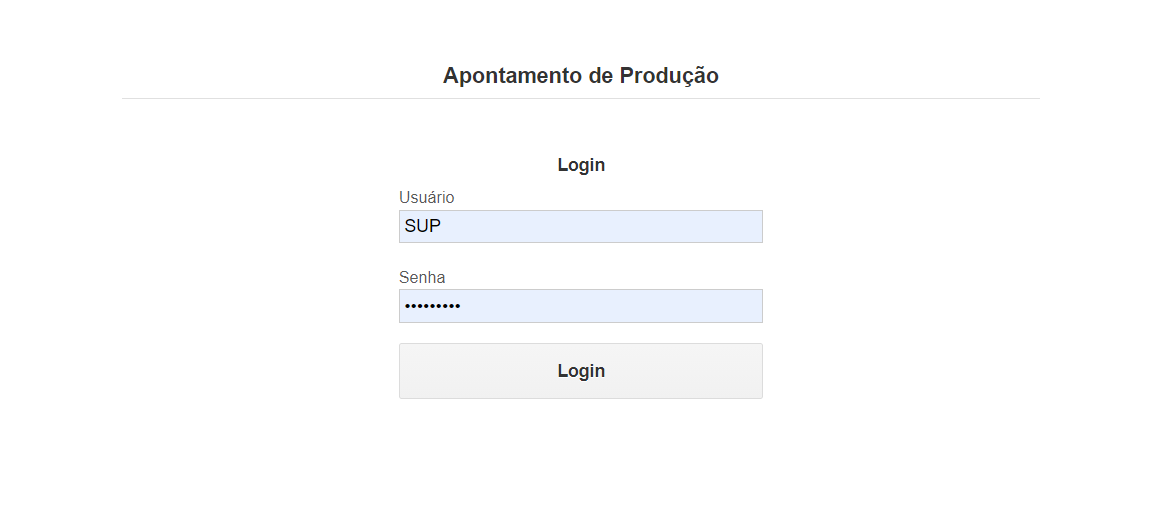Click the masked password dots
The width and height of the screenshot is (1159, 519).
point(432,306)
